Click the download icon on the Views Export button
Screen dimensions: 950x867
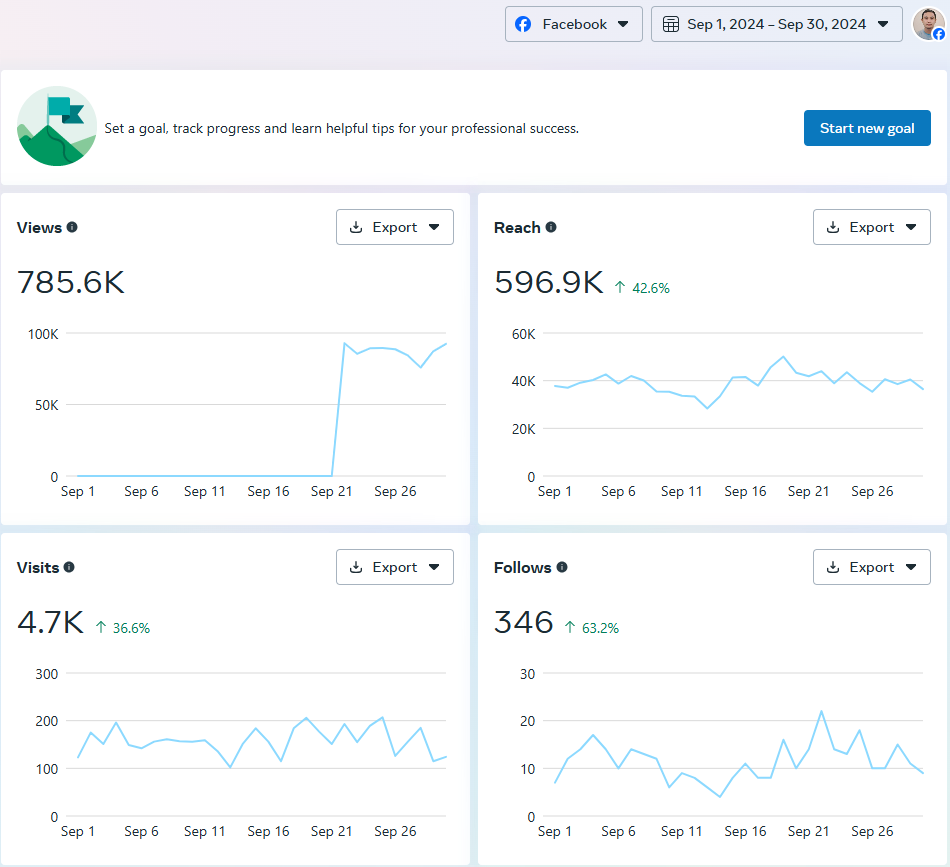tap(355, 227)
